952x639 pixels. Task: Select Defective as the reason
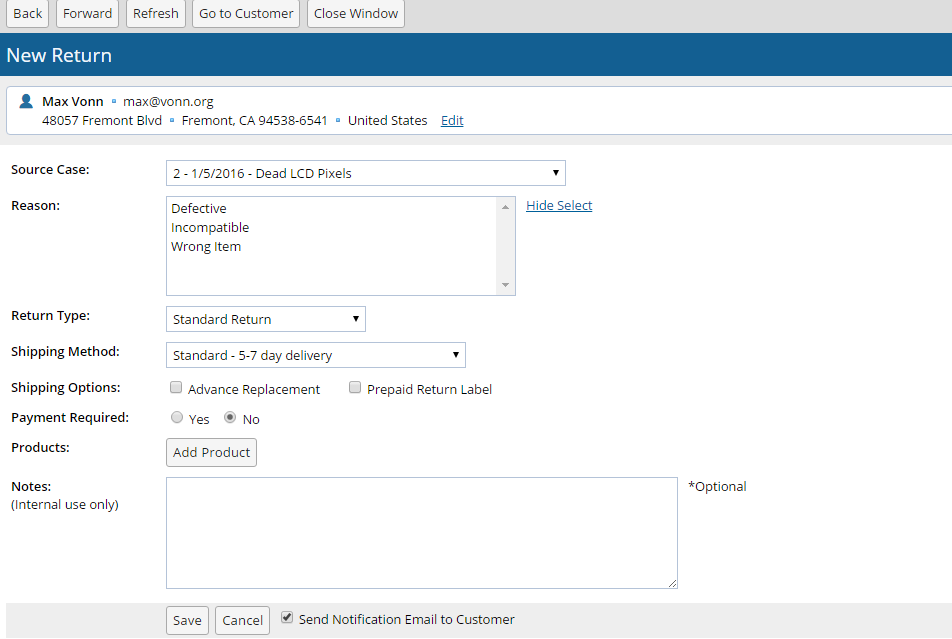[x=199, y=209]
